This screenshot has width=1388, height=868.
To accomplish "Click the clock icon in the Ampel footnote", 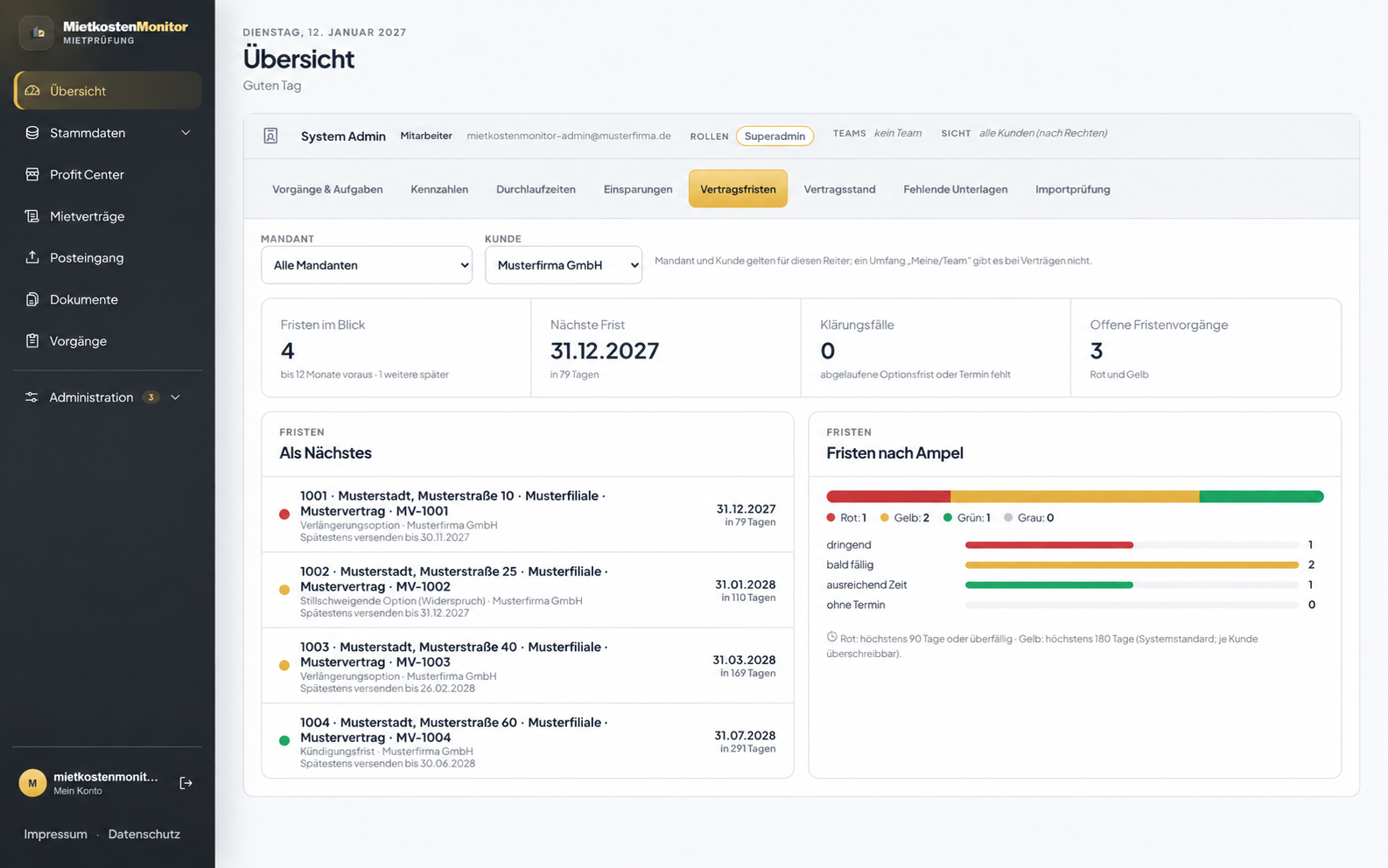I will pyautogui.click(x=832, y=637).
